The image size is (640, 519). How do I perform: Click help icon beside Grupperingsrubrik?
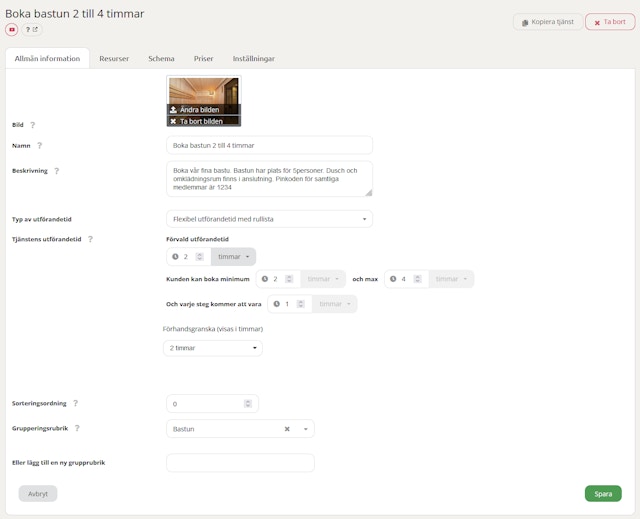pos(77,428)
